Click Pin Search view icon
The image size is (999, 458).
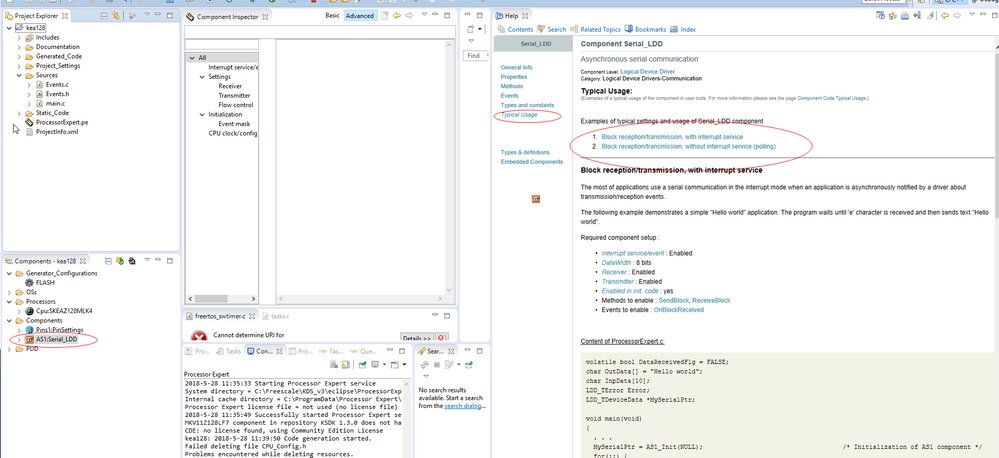pos(468,364)
